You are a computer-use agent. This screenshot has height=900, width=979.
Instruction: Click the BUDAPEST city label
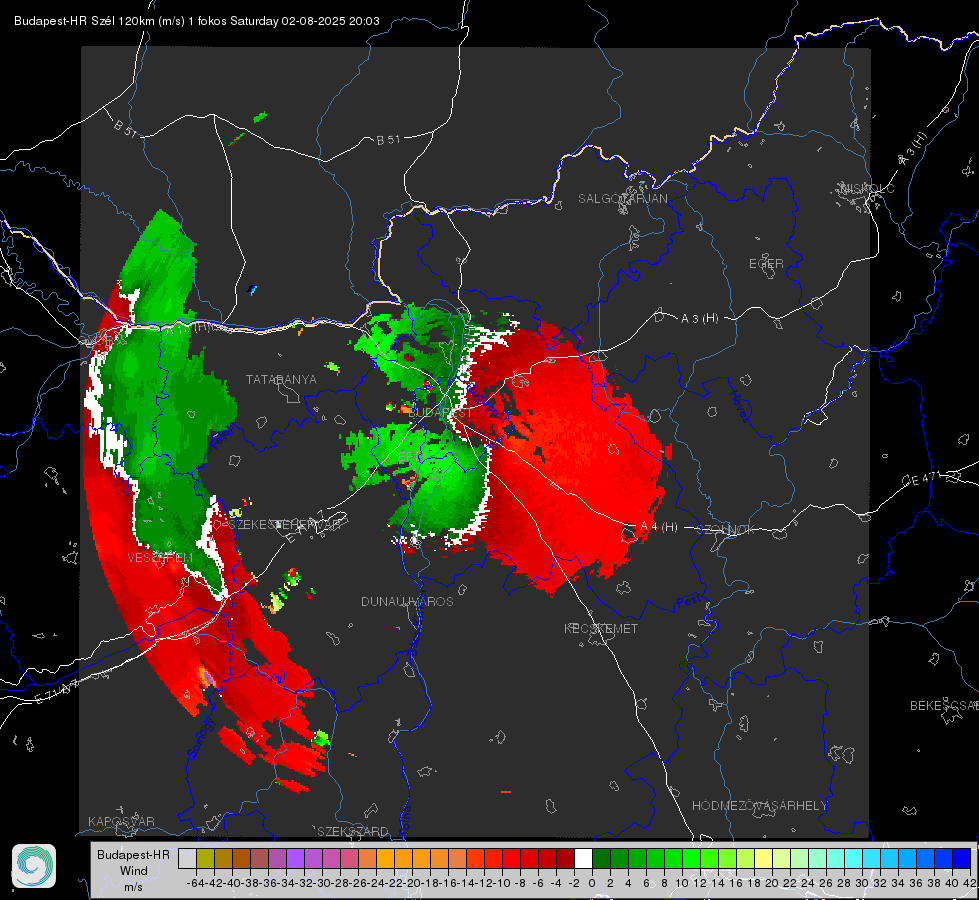(440, 413)
